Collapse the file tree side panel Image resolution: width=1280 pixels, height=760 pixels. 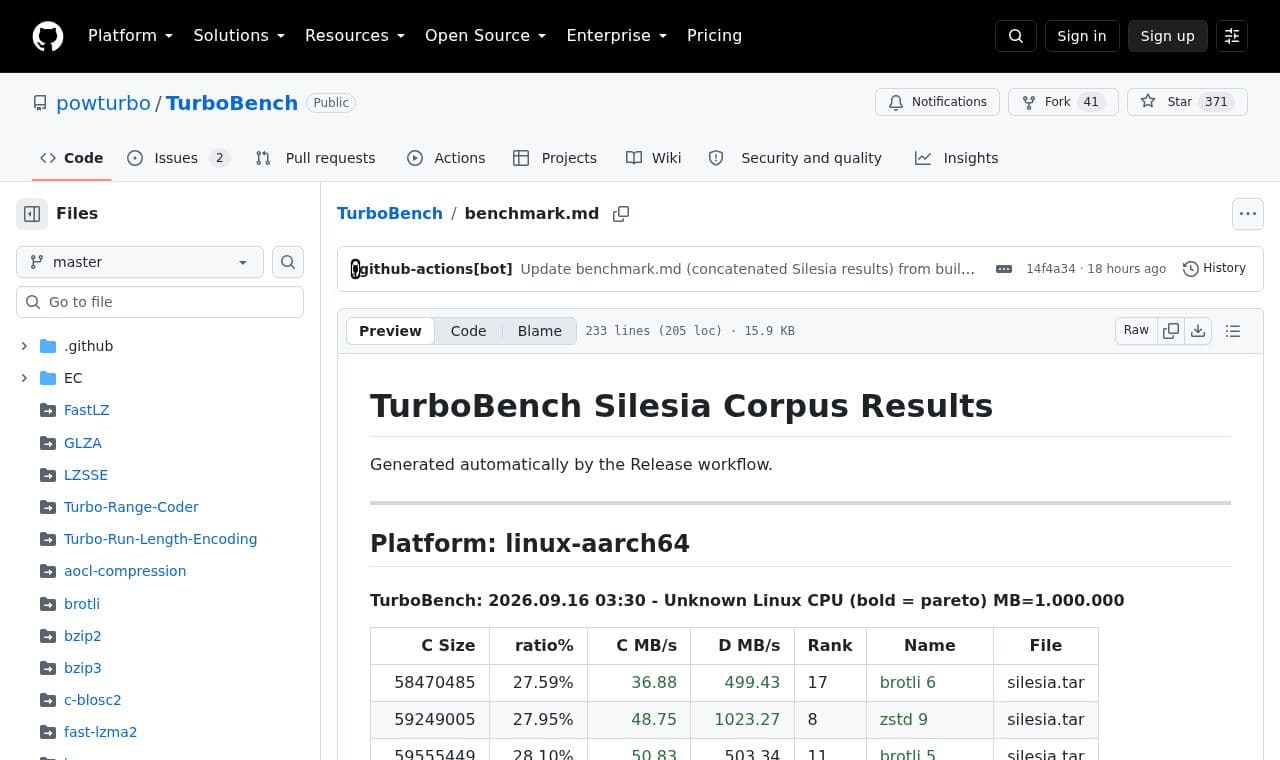point(32,213)
